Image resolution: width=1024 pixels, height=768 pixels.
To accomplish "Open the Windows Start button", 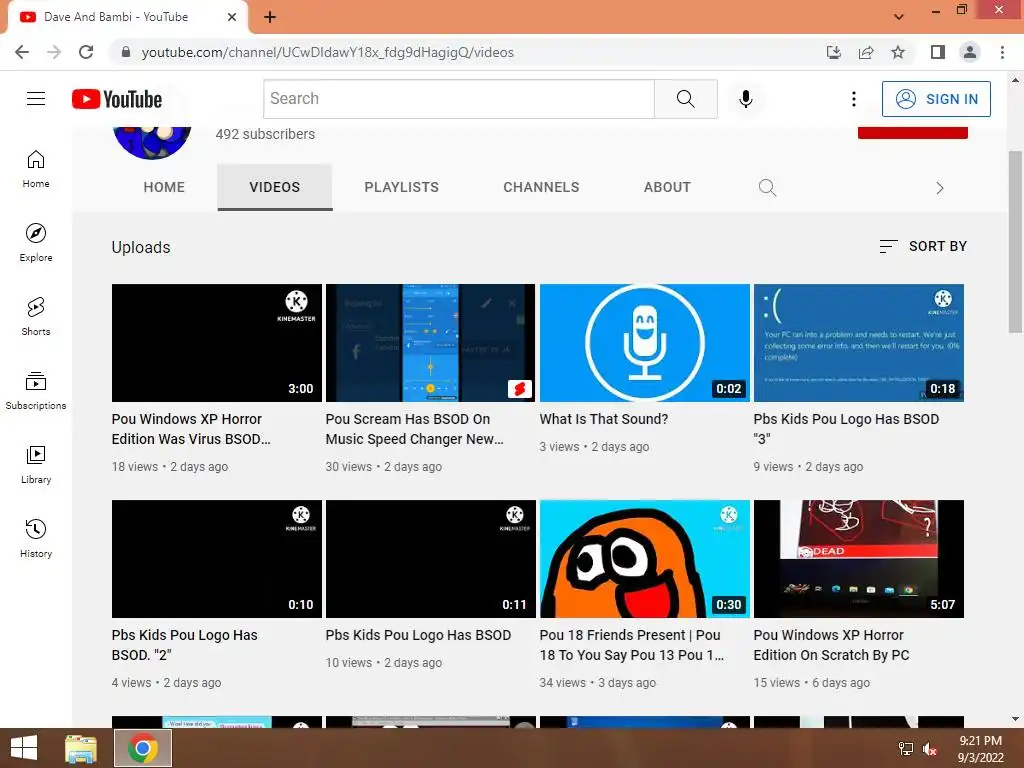I will tap(24, 748).
